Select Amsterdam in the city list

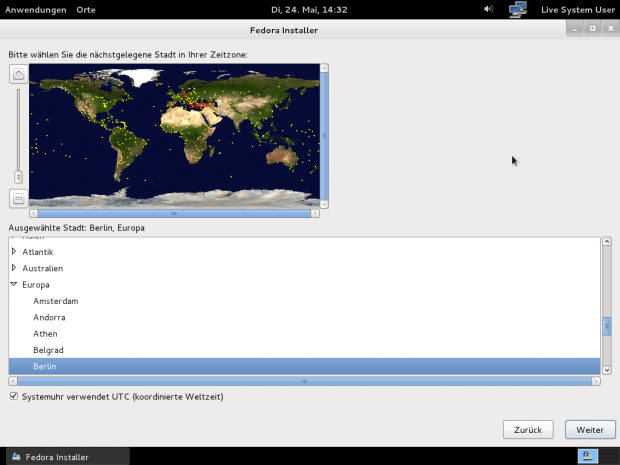pos(56,301)
